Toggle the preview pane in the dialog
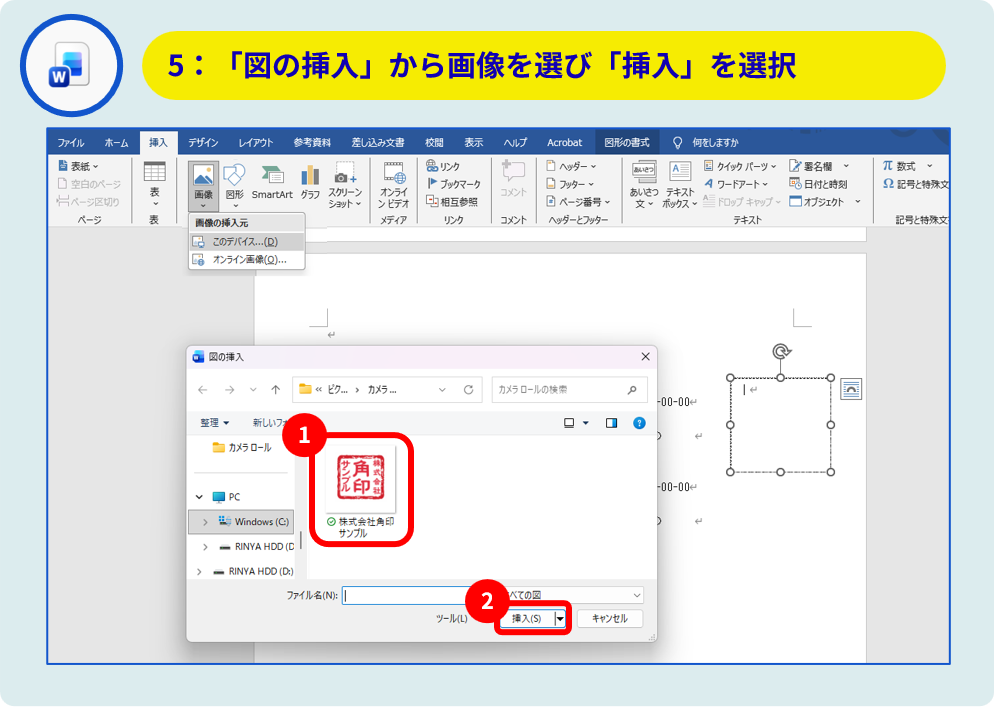This screenshot has width=994, height=707. coord(612,423)
